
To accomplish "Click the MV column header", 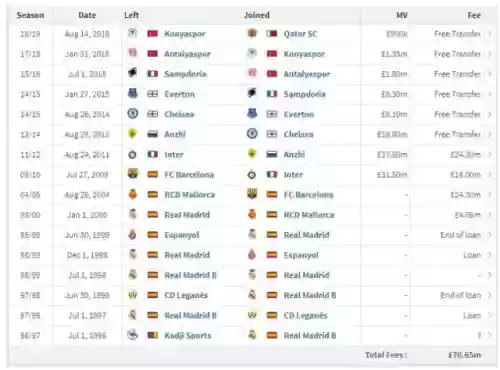I will [402, 15].
